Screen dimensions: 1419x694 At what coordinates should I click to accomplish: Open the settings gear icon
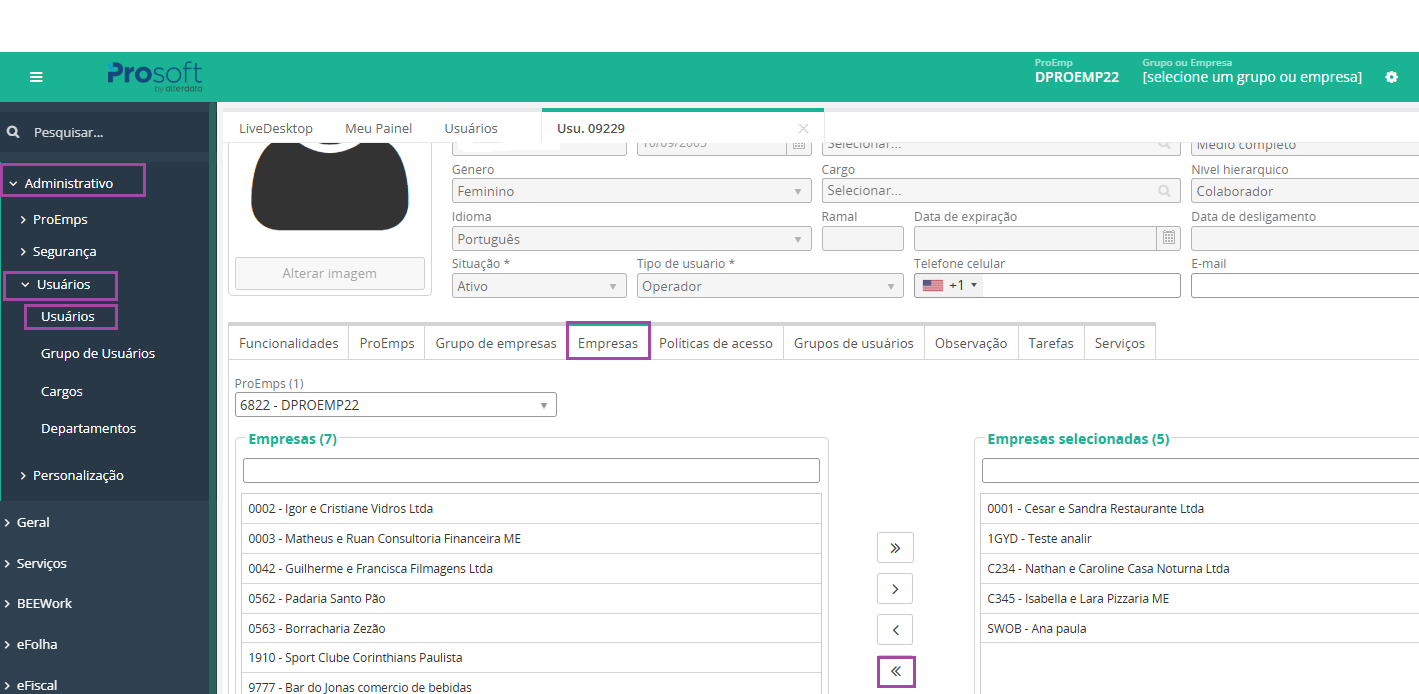1391,77
